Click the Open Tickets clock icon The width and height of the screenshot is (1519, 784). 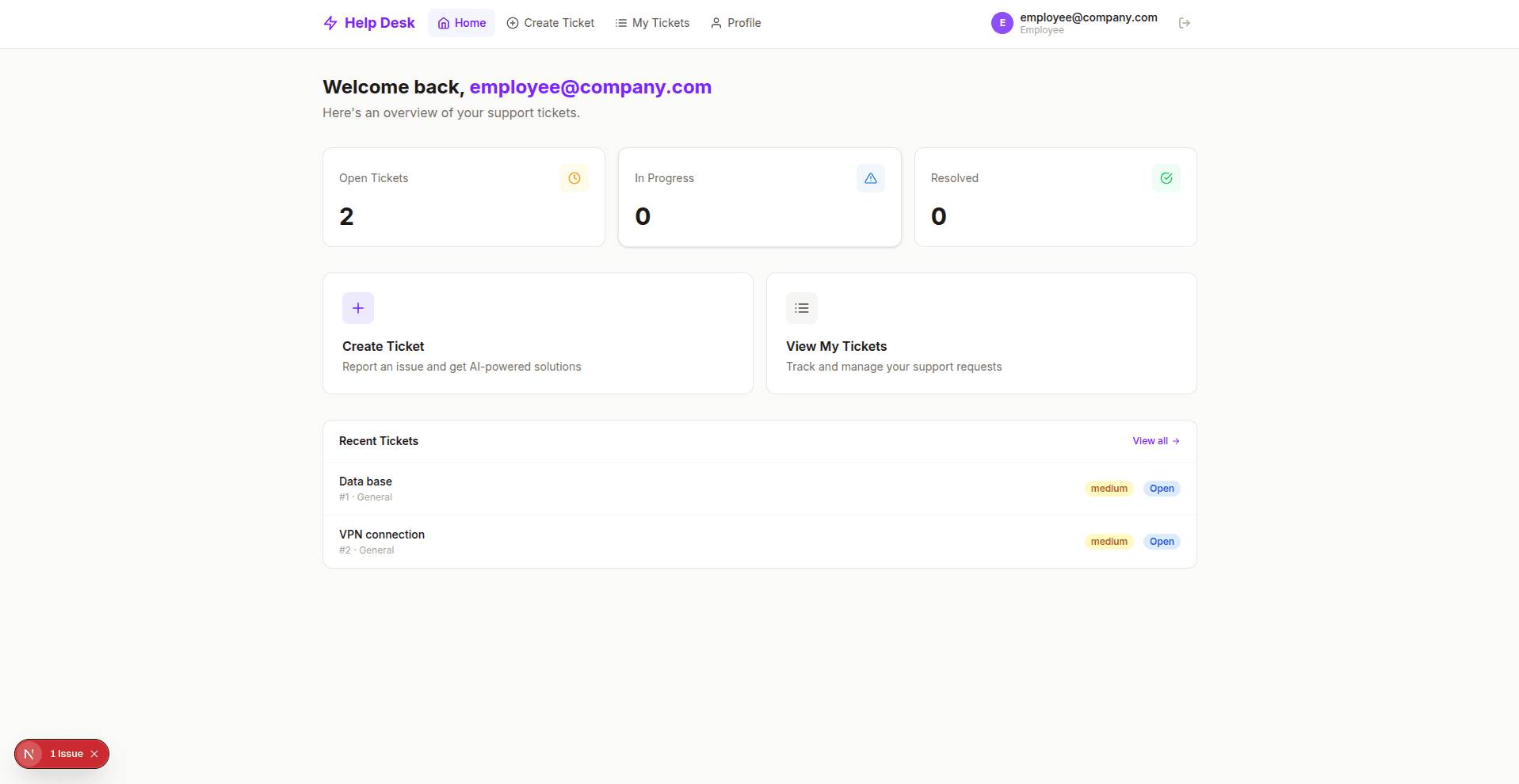pos(574,178)
